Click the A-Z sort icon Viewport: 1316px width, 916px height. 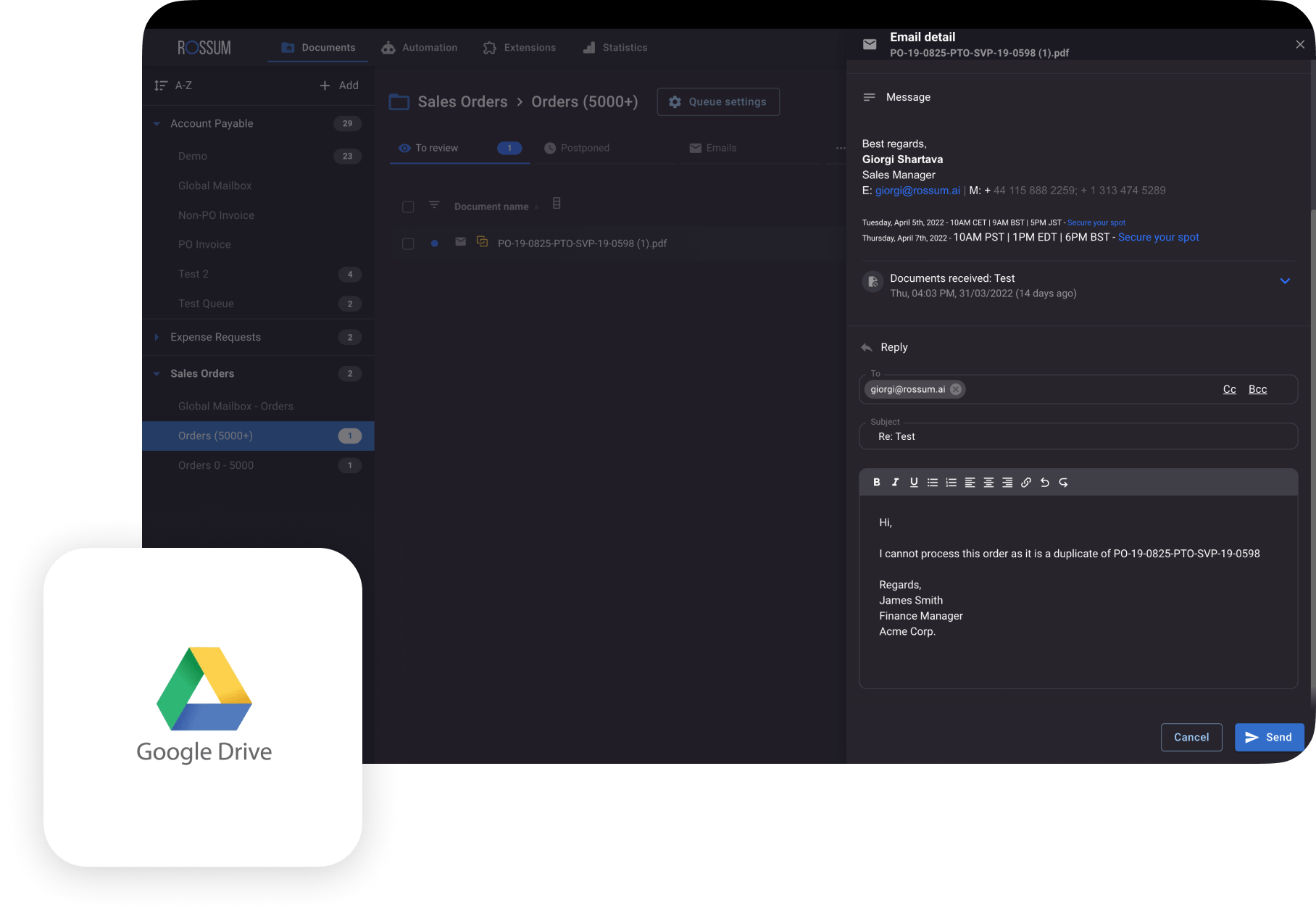pyautogui.click(x=161, y=86)
